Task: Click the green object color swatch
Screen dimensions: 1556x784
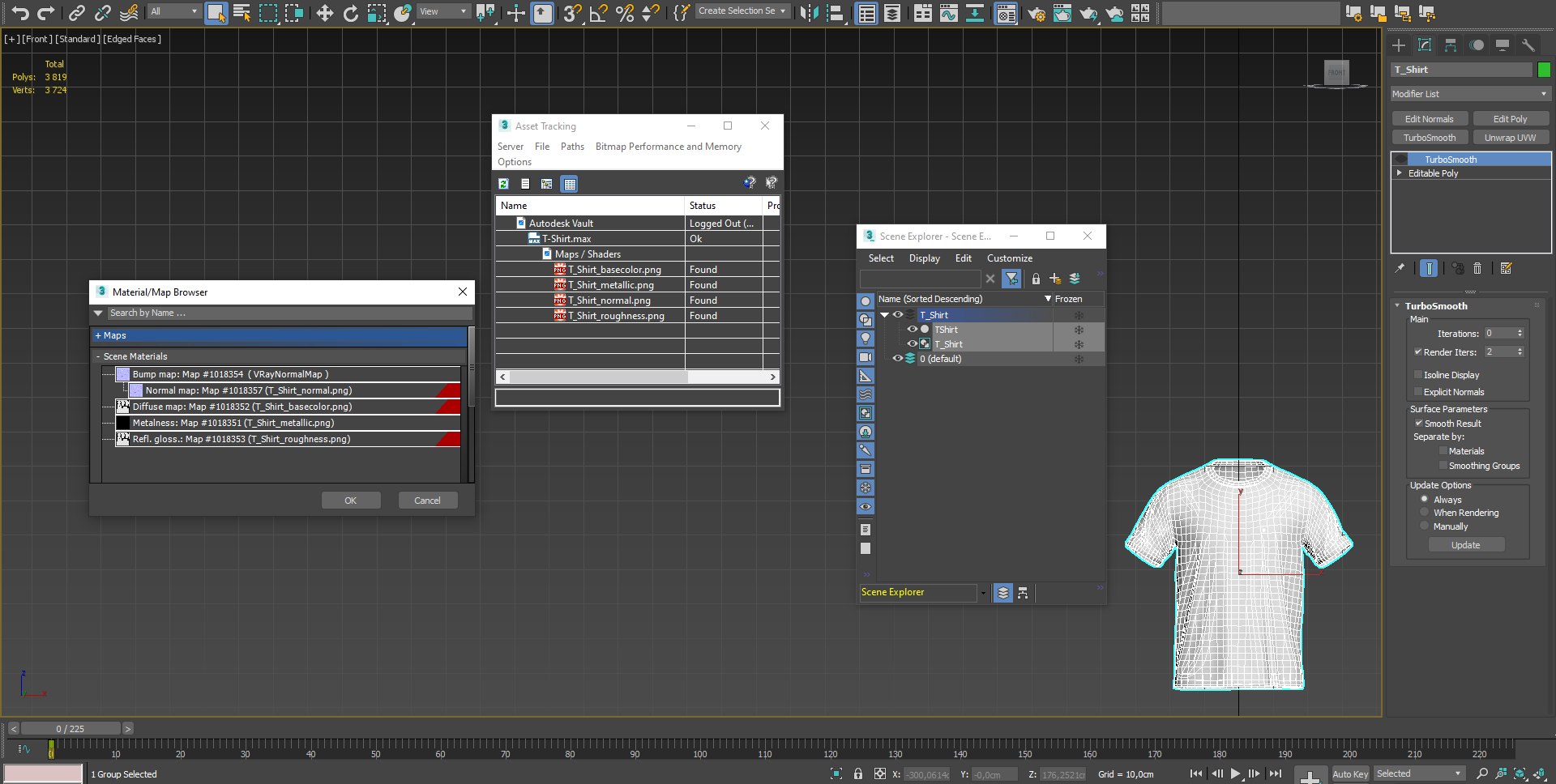Action: [x=1544, y=70]
